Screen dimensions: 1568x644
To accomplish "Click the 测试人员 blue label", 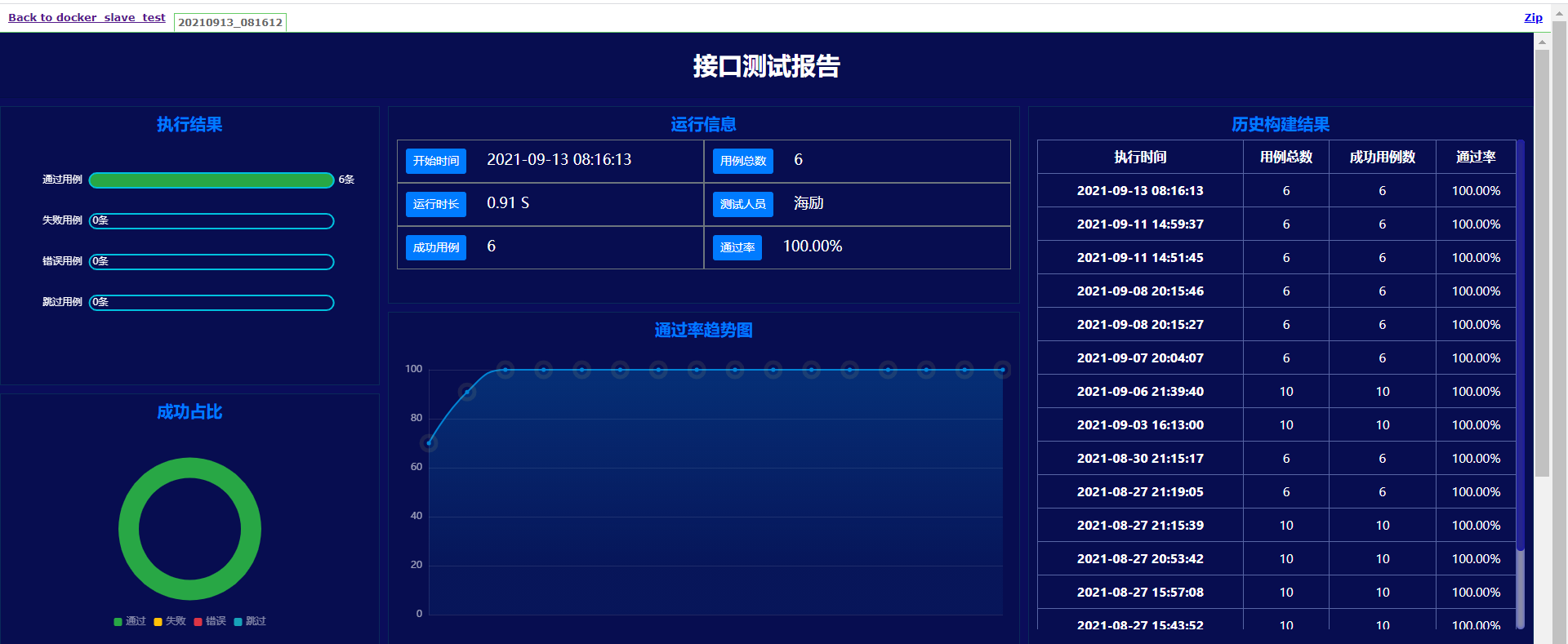I will (742, 204).
